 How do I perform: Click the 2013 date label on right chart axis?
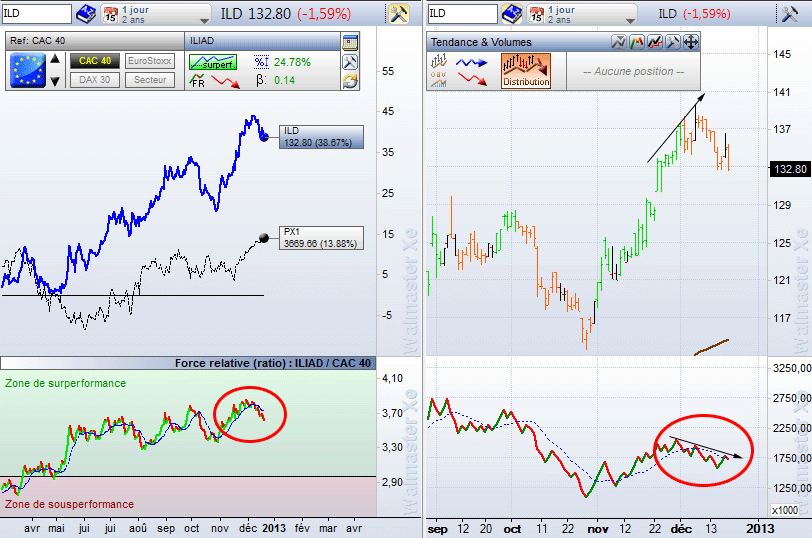pyautogui.click(x=760, y=529)
